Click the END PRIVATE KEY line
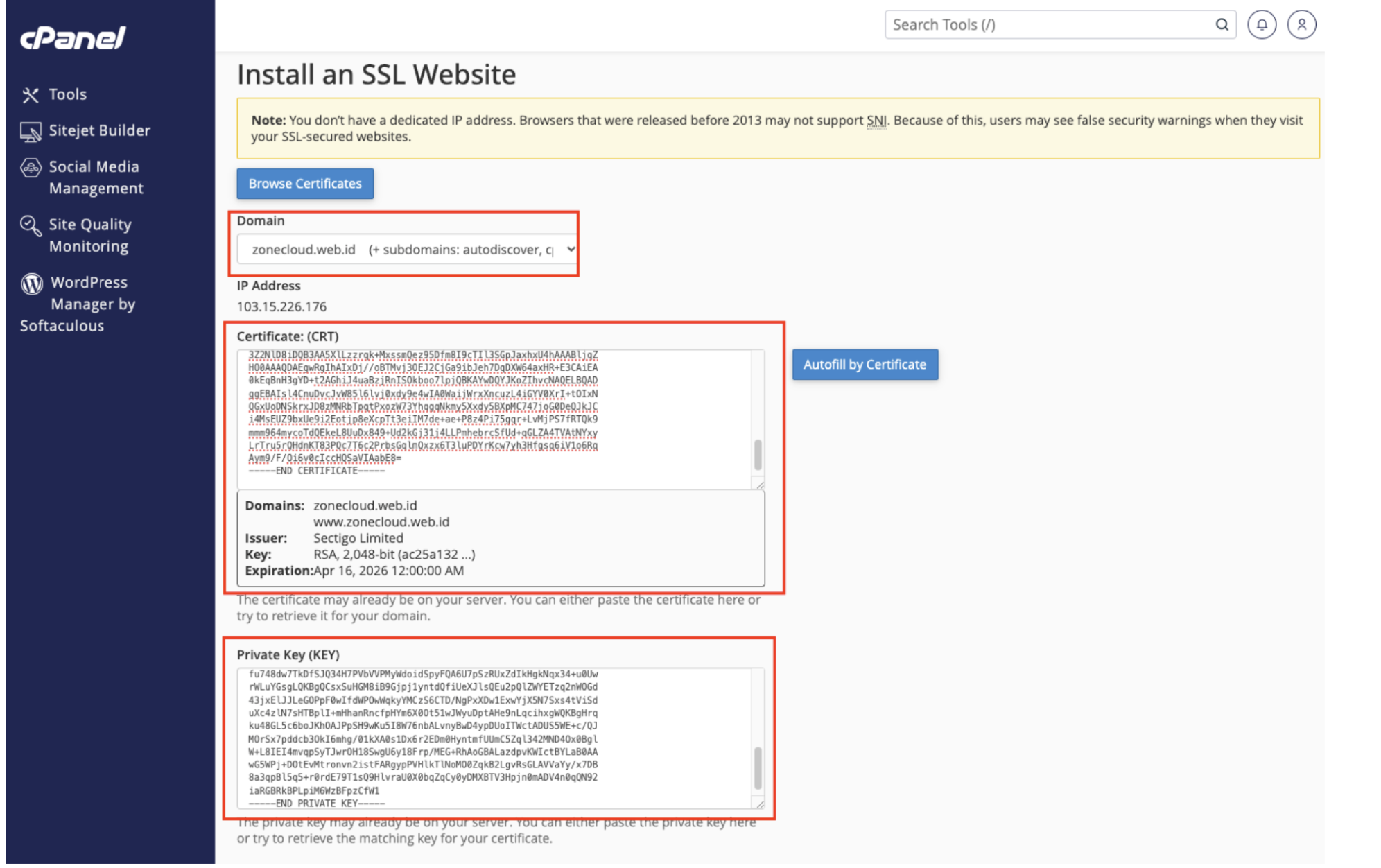 pyautogui.click(x=316, y=804)
